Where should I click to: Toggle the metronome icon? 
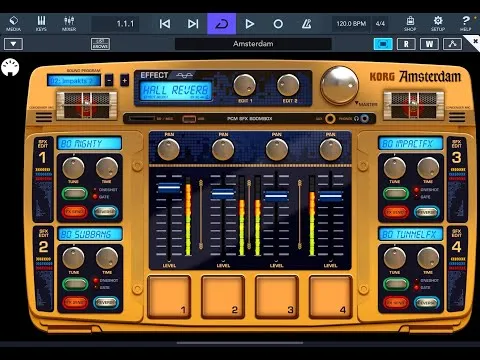coord(306,24)
